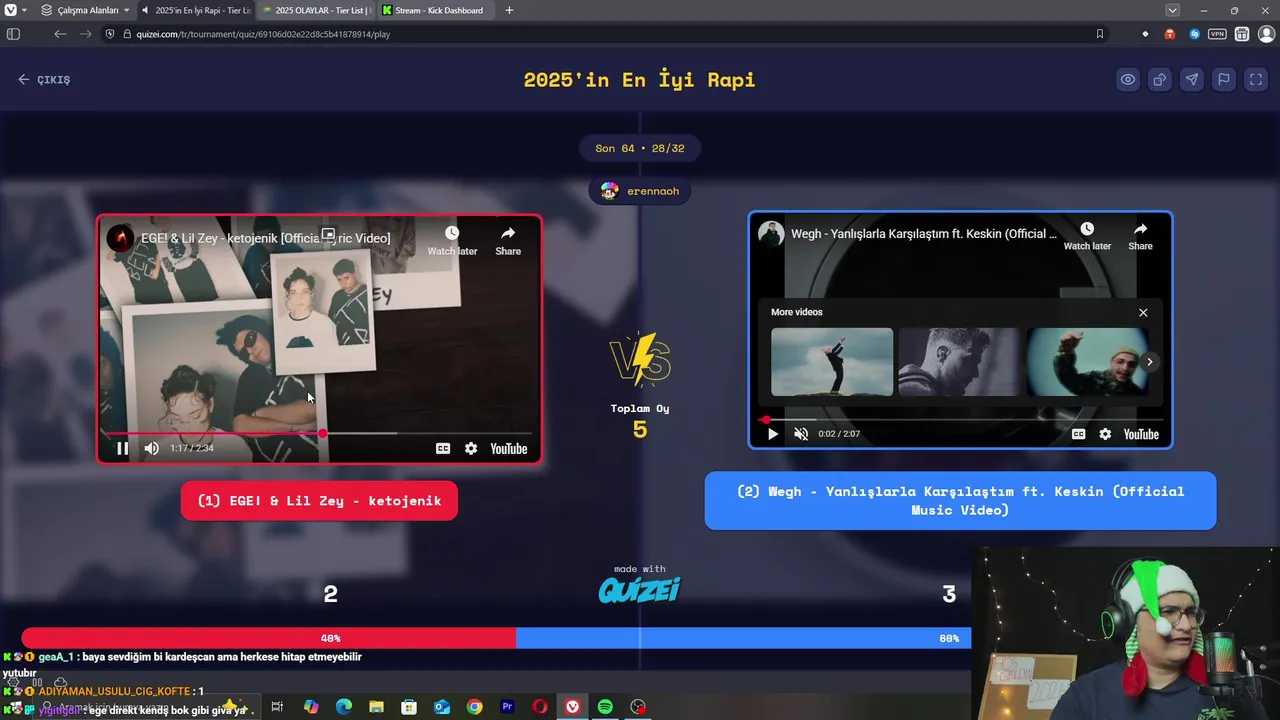Open settings gear on Wegh video
Viewport: 1280px width, 720px height.
(1105, 434)
